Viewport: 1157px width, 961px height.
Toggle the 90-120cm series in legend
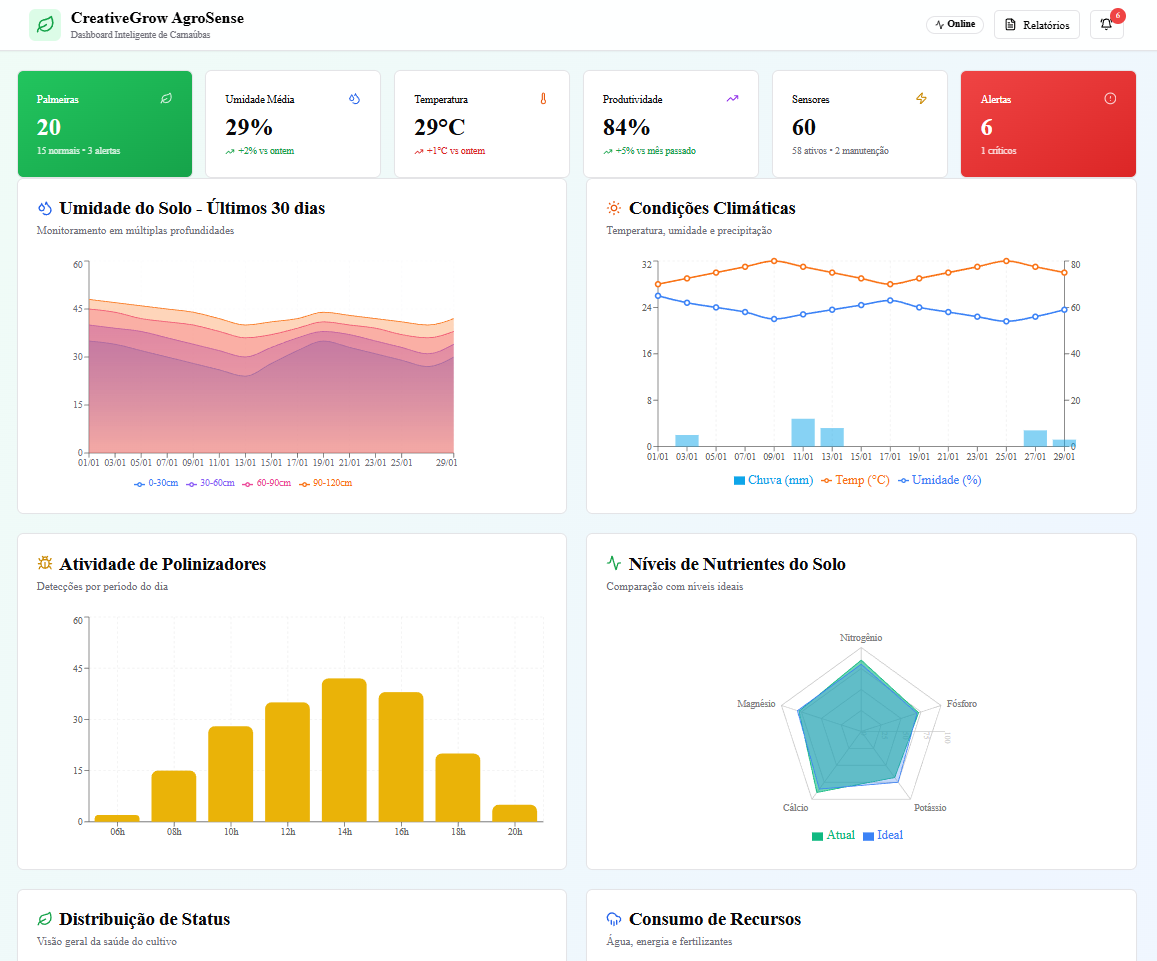point(326,483)
